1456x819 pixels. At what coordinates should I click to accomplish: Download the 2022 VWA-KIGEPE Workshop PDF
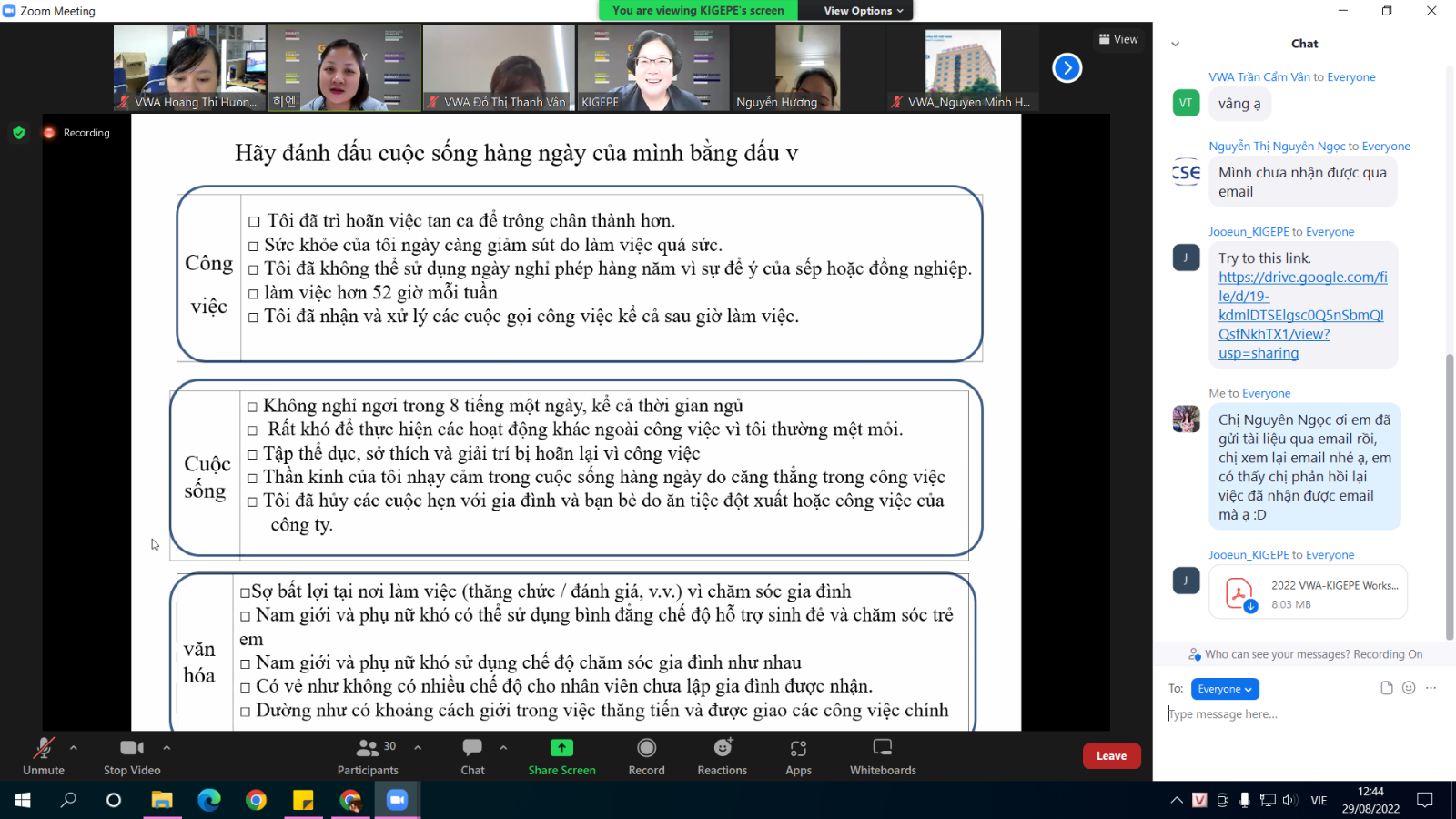(1250, 606)
